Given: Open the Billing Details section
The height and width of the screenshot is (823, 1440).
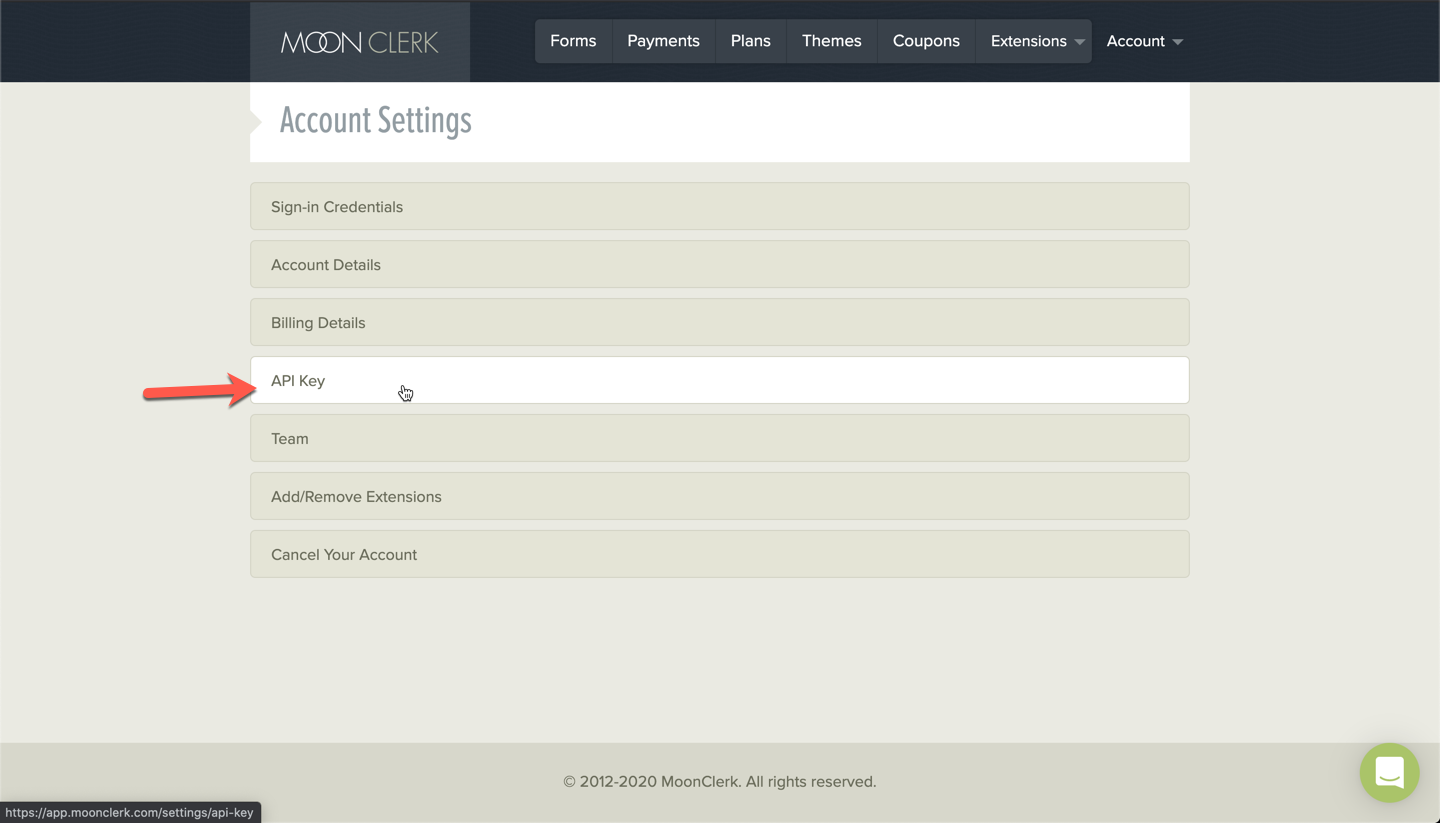Looking at the screenshot, I should pyautogui.click(x=720, y=322).
